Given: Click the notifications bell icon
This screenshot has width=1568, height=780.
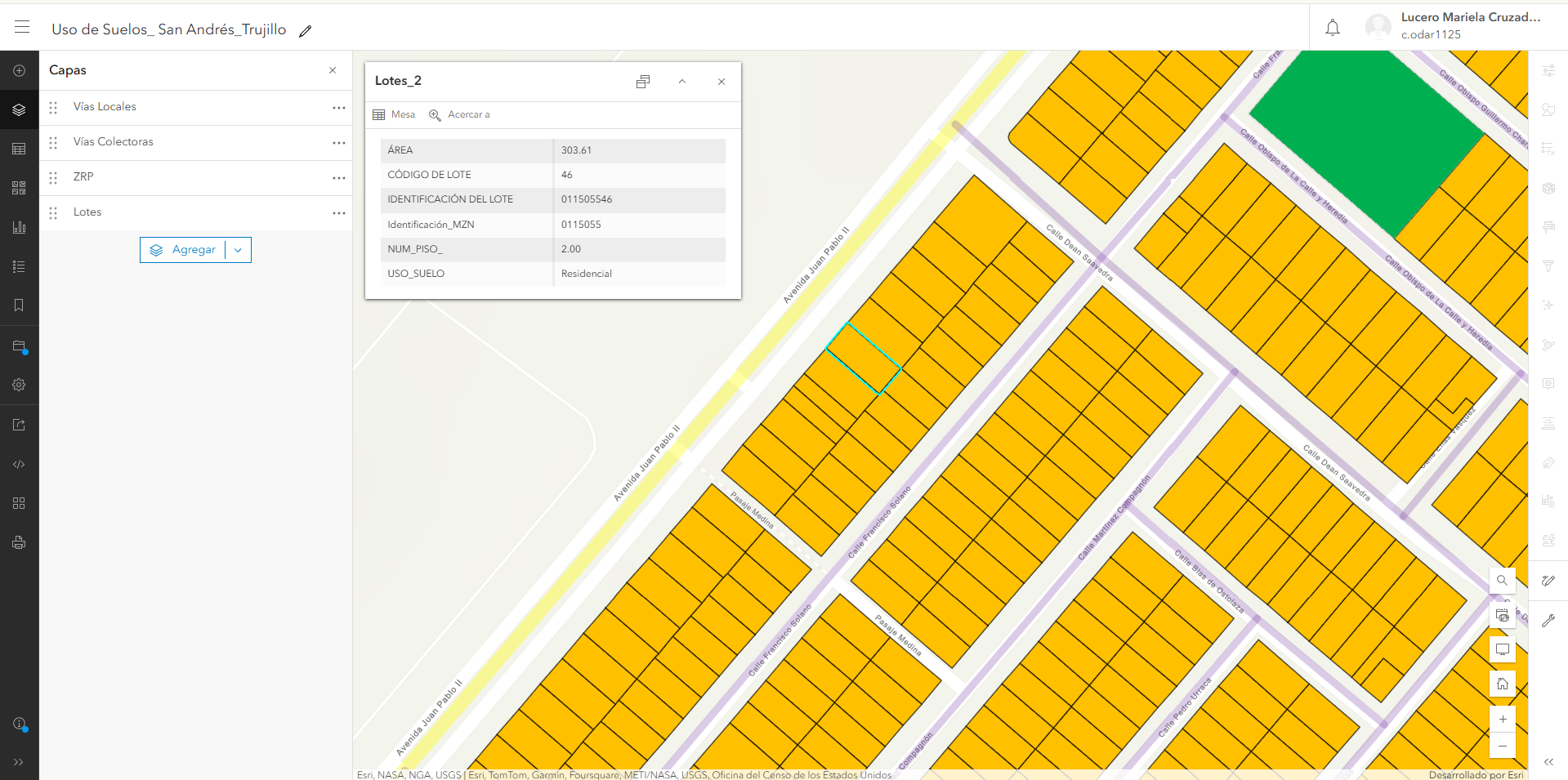Looking at the screenshot, I should click(x=1332, y=28).
